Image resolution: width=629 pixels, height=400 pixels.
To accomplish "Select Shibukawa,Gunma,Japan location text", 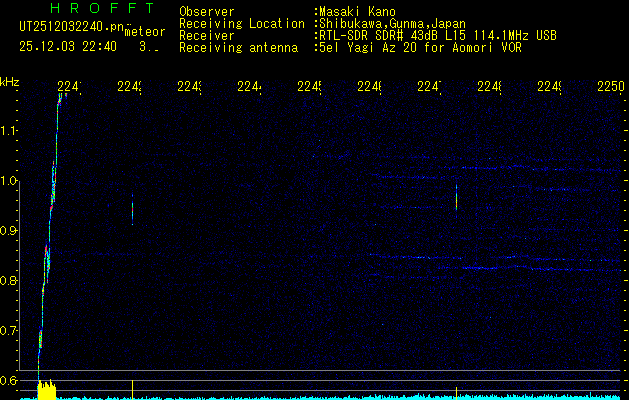I will click(390, 24).
